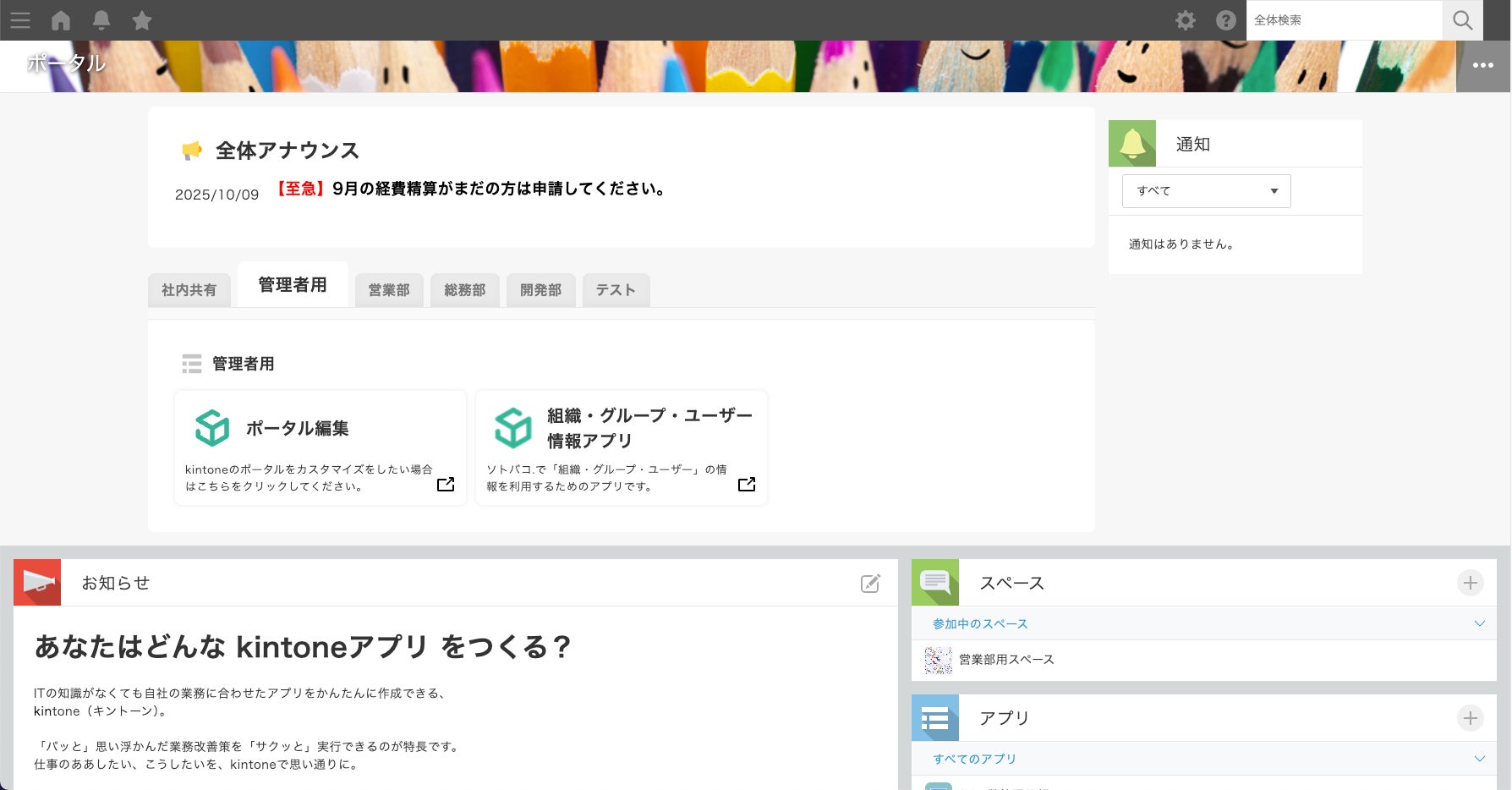
Task: Click the アプリ panel title
Action: (1005, 718)
